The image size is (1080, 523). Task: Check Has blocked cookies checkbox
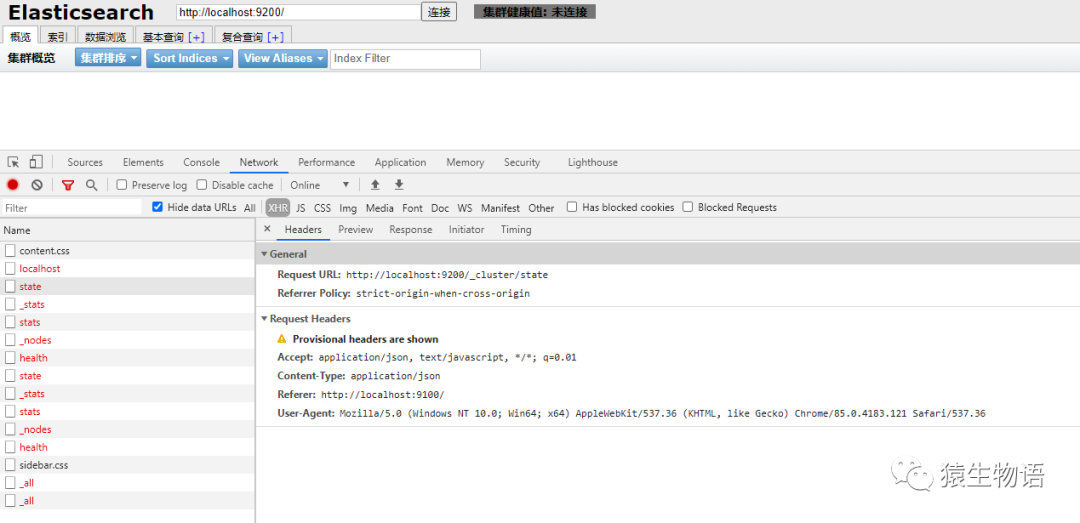[572, 207]
